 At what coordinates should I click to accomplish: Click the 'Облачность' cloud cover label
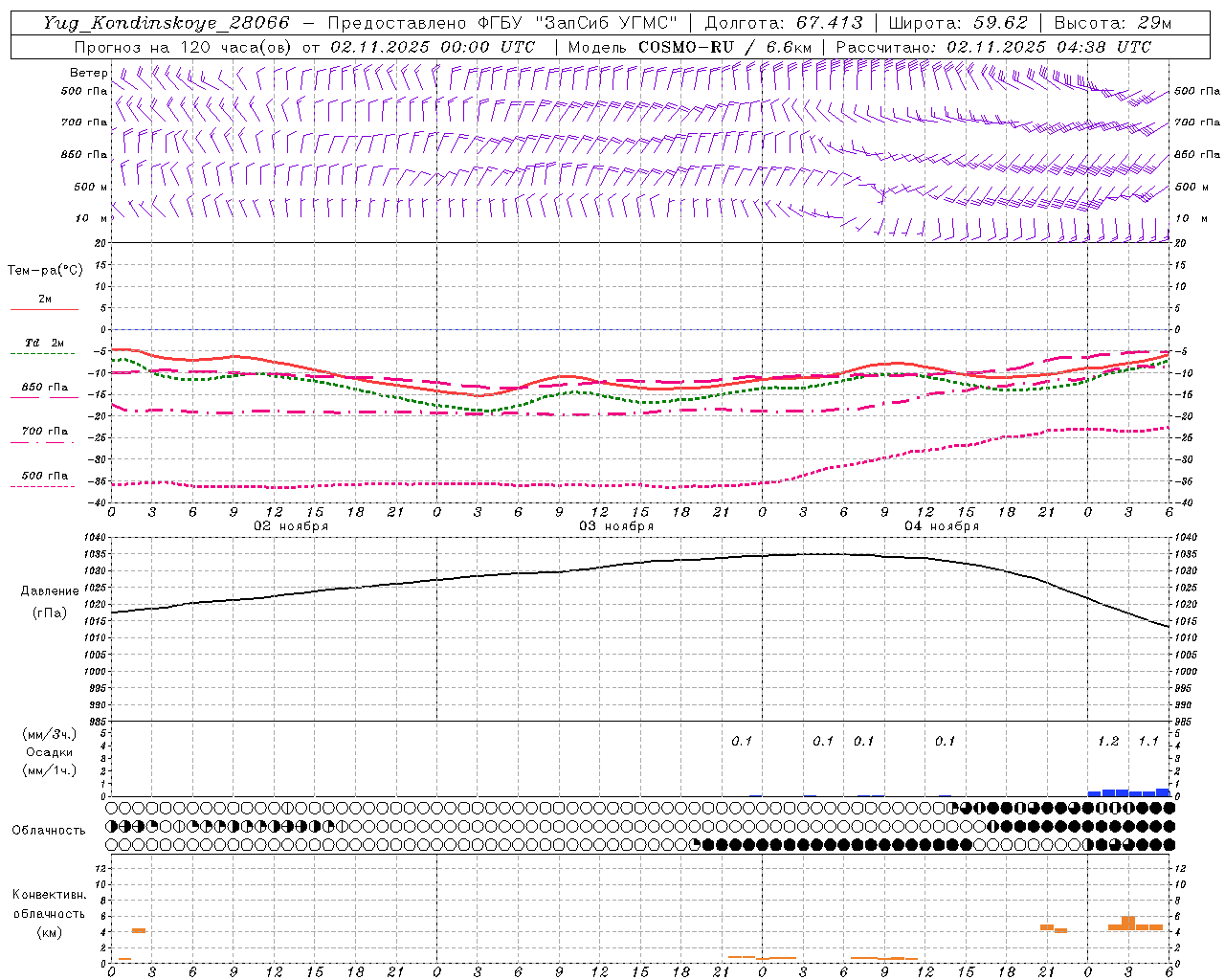tap(49, 831)
